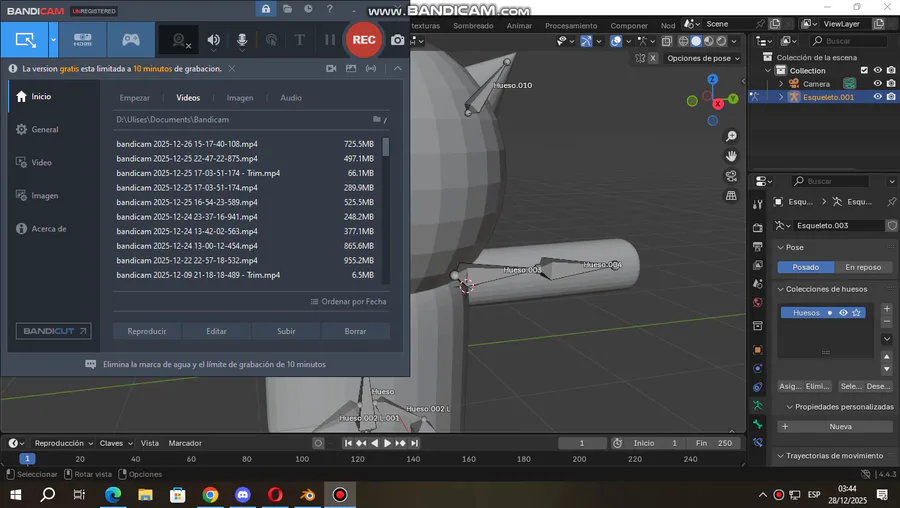900x508 pixels.
Task: Take a screenshot with the camera icon
Action: [397, 40]
